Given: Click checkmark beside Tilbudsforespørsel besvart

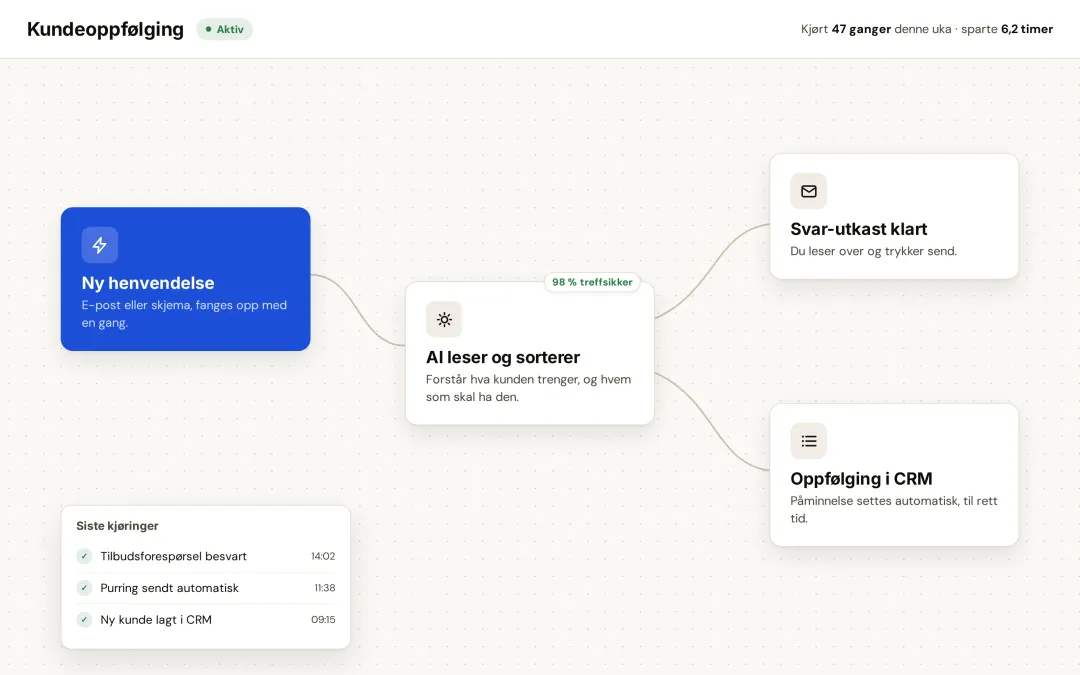Looking at the screenshot, I should click(84, 556).
